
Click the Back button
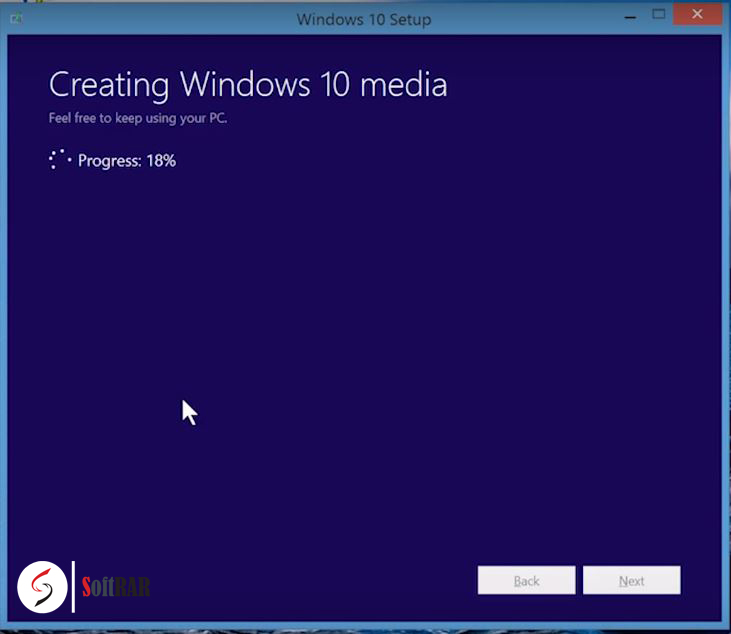coord(526,580)
